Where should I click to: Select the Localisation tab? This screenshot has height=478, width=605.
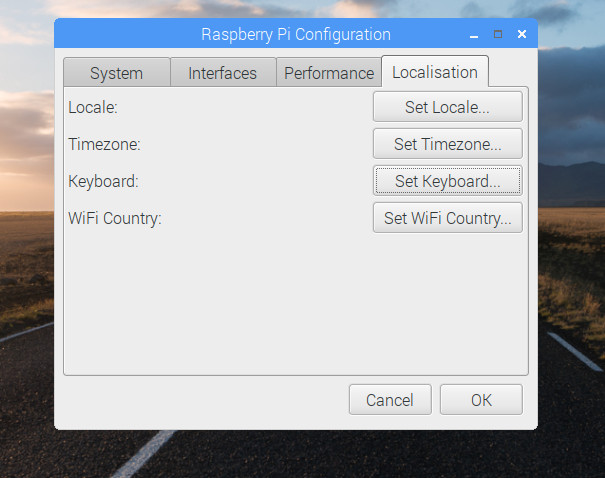click(x=435, y=72)
